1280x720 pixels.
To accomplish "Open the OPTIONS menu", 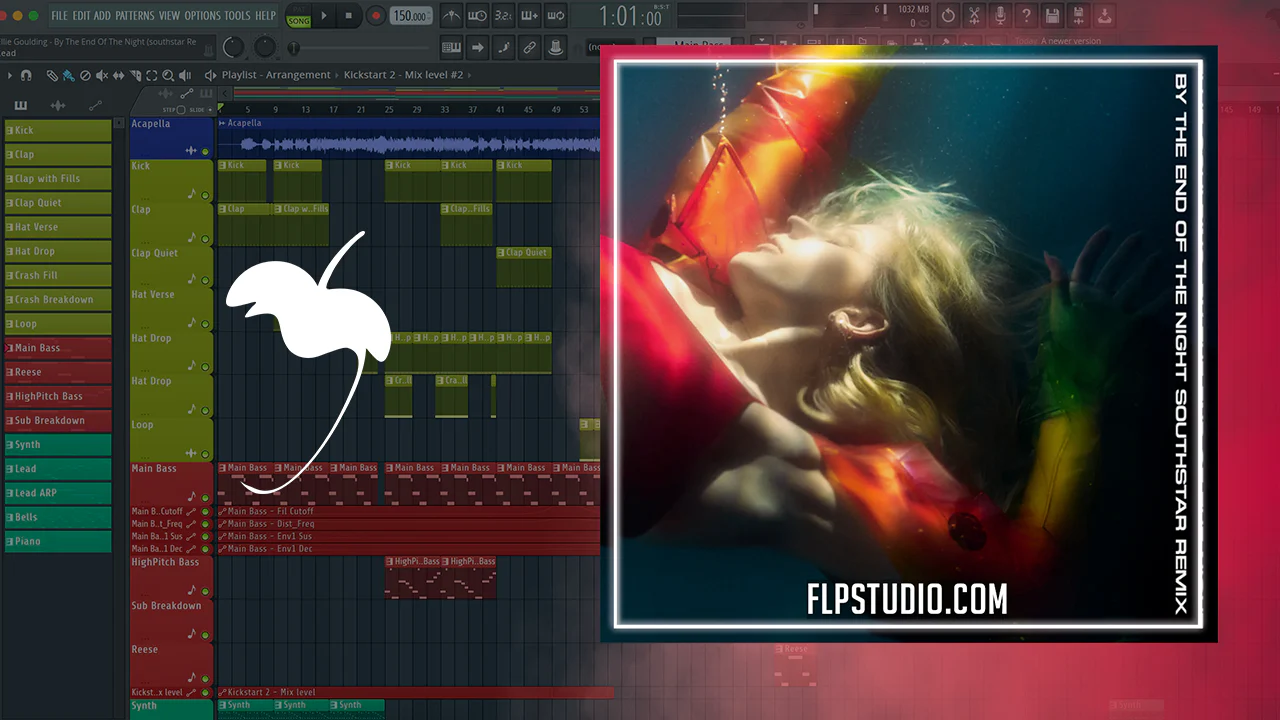I will point(202,16).
